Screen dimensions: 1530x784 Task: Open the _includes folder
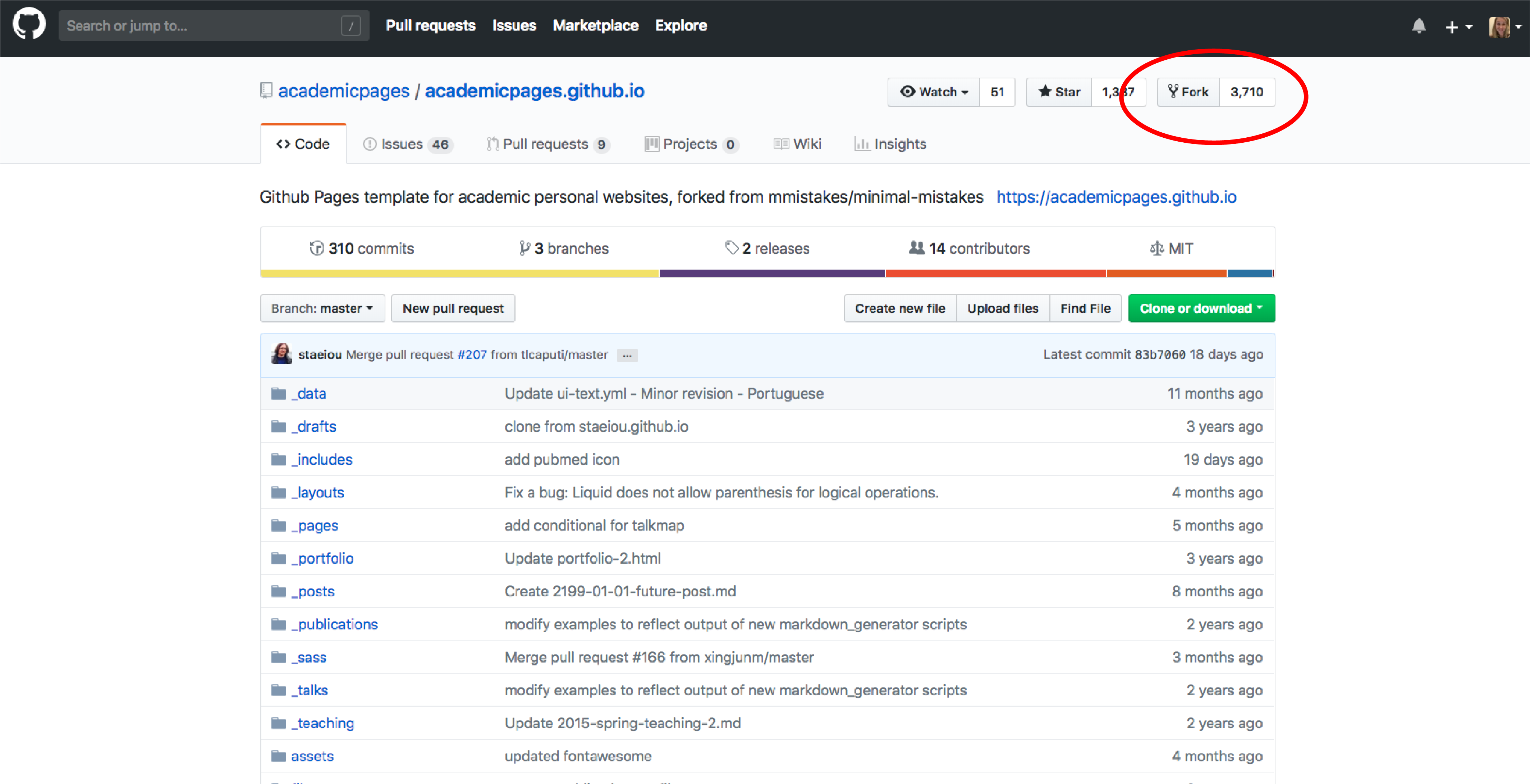(321, 459)
